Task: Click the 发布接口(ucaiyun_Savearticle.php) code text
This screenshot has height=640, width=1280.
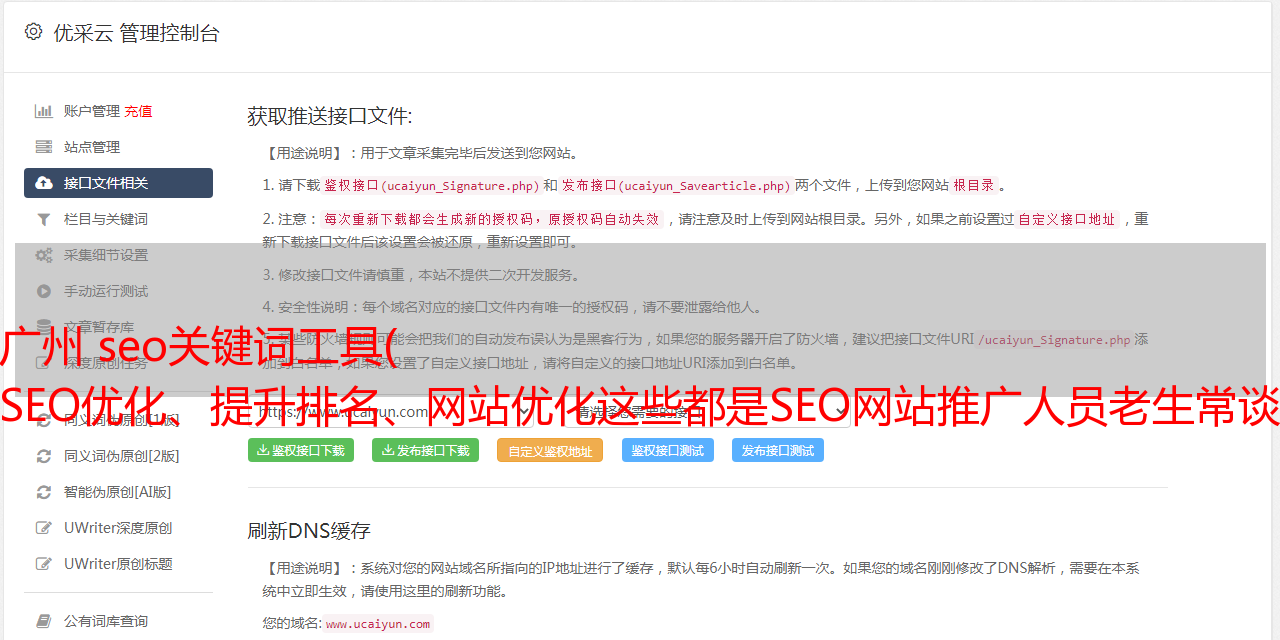Action: 677,185
